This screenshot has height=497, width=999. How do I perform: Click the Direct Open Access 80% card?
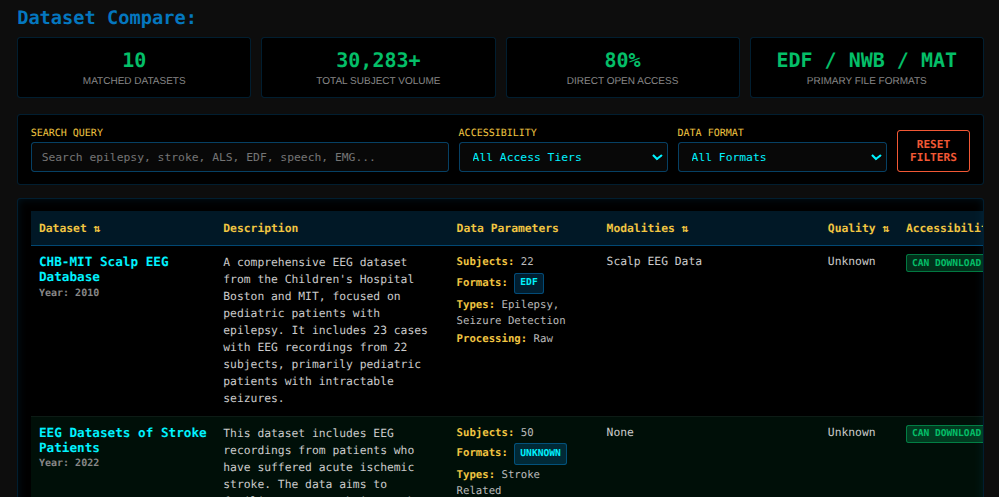click(622, 68)
